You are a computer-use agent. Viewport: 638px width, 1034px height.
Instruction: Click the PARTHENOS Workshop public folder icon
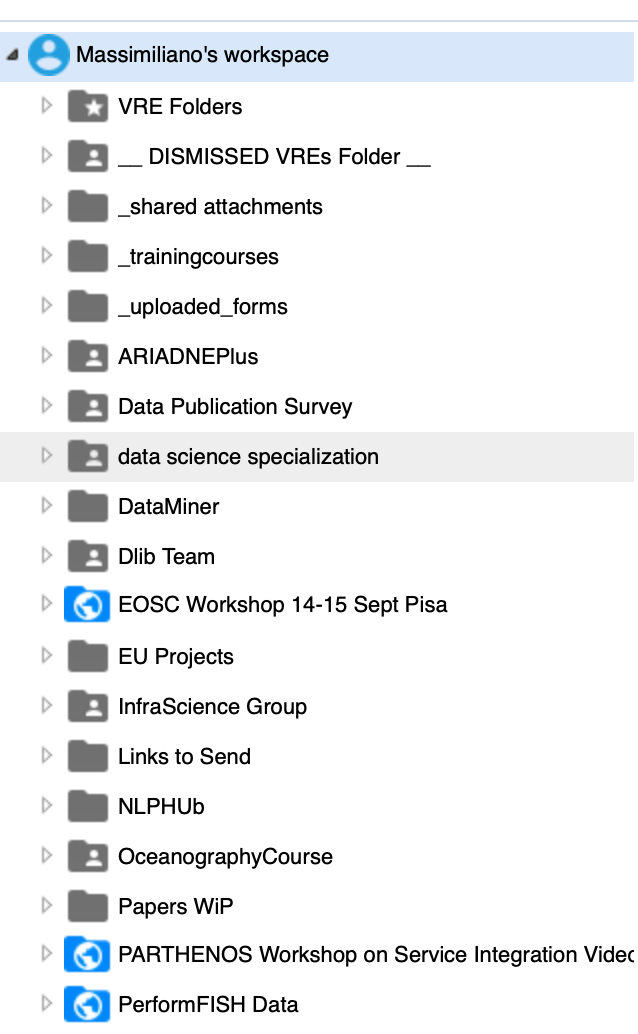coord(87,954)
